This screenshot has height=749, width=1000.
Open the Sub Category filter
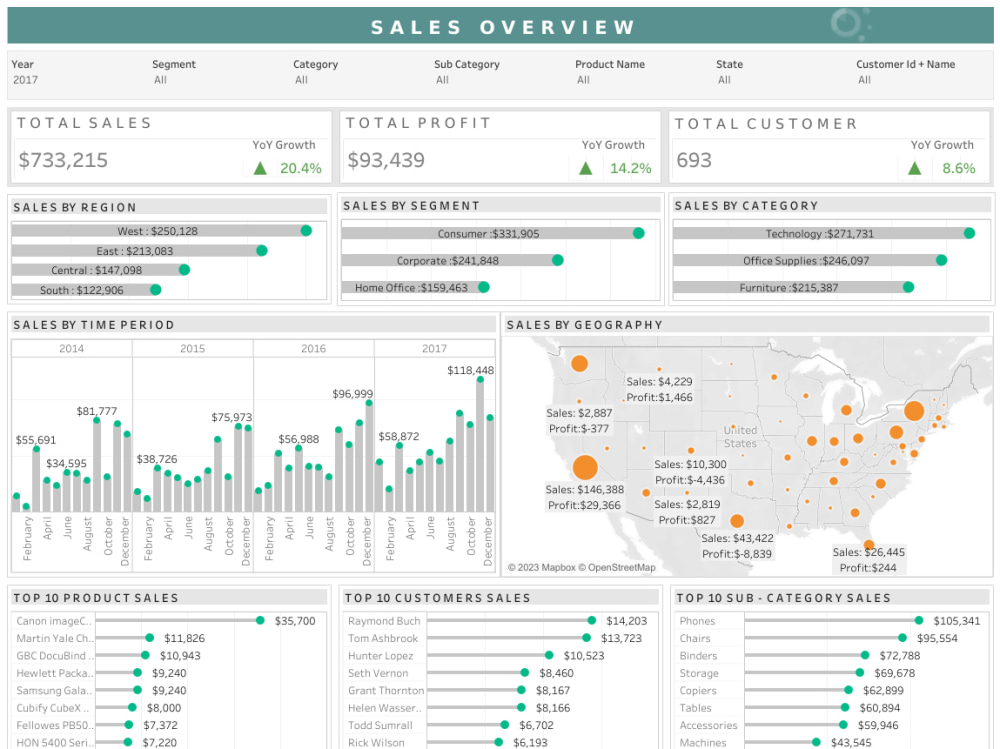point(440,80)
